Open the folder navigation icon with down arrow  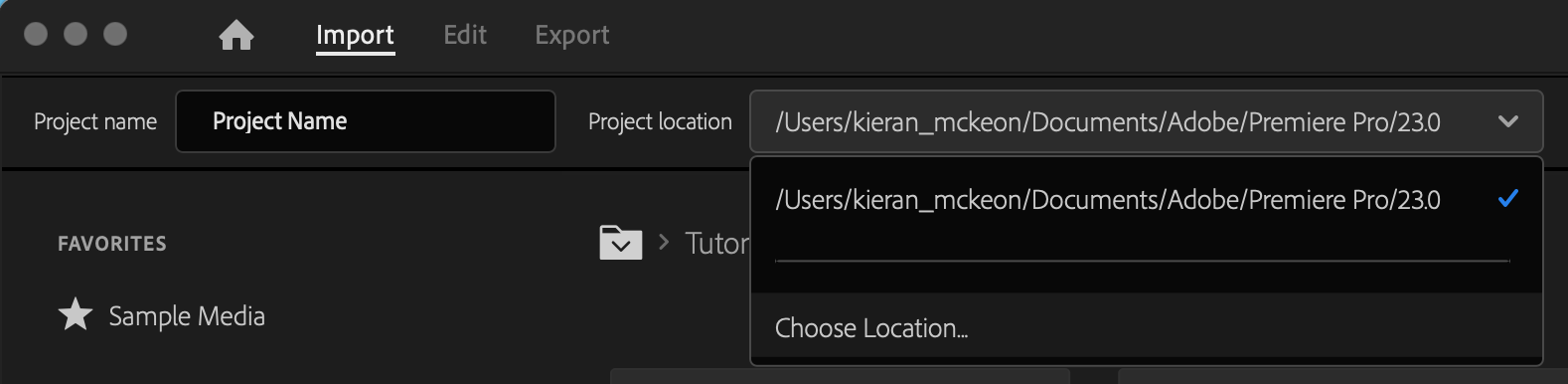click(x=621, y=243)
